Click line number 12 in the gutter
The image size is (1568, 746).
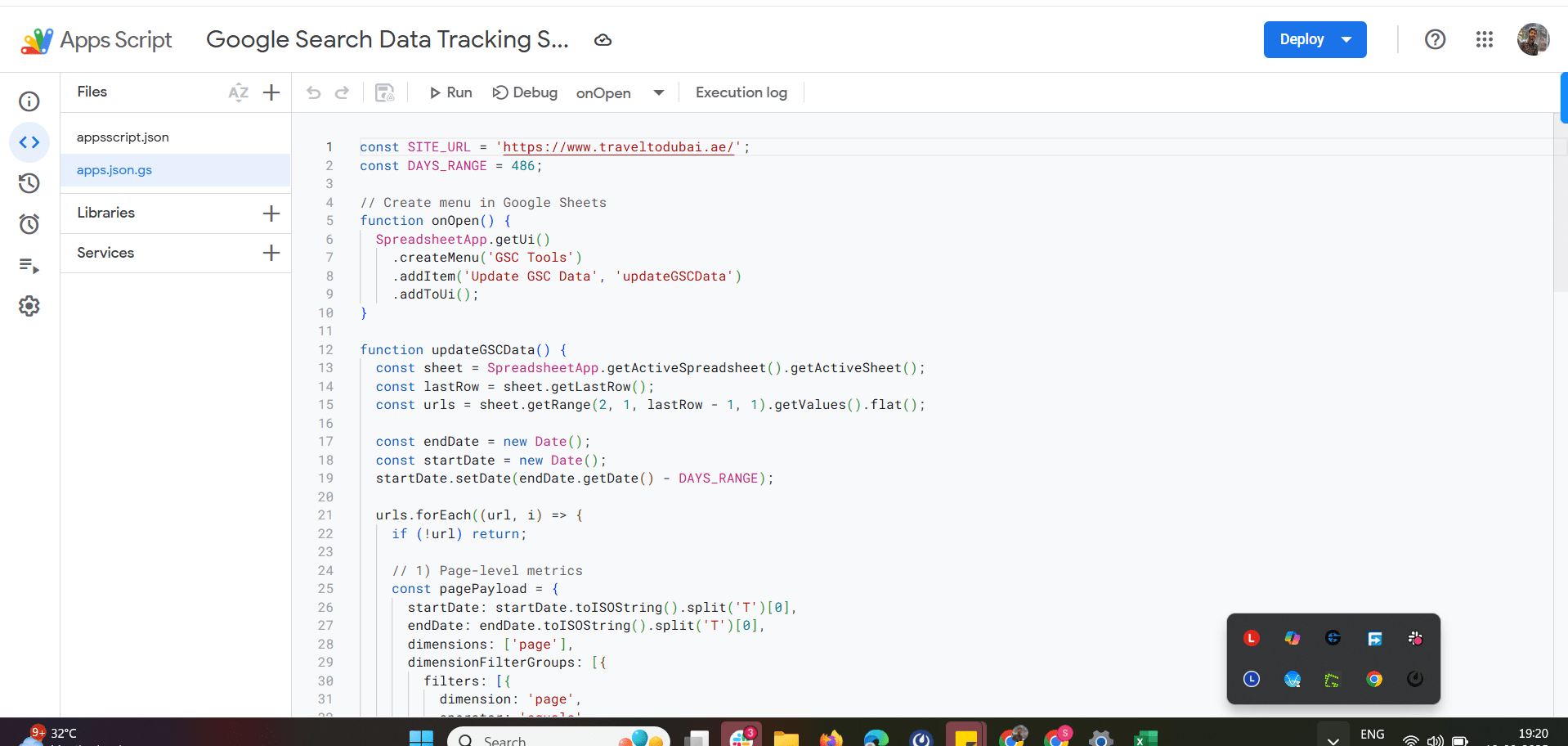[325, 349]
